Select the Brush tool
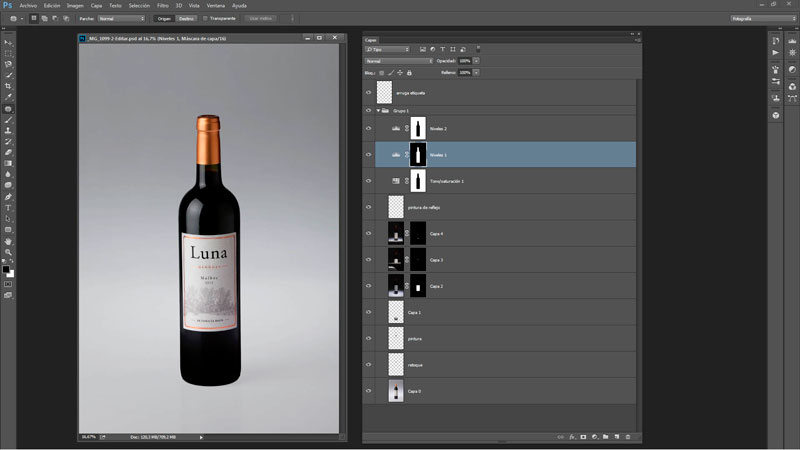 (8, 120)
